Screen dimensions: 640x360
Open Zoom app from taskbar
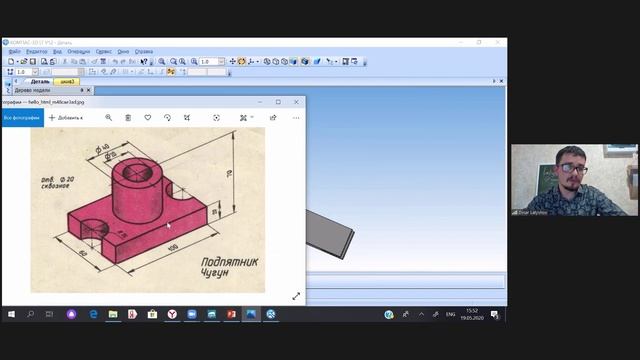(192, 314)
